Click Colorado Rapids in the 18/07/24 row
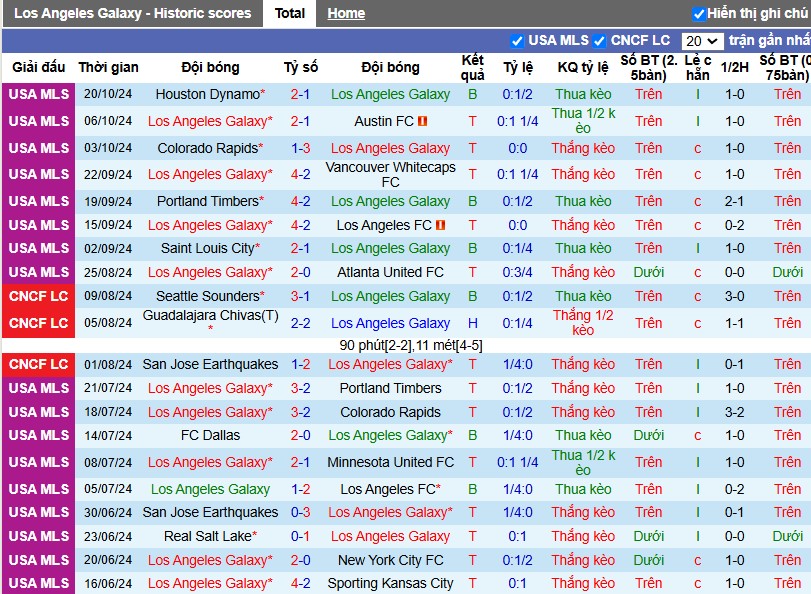This screenshot has width=811, height=594. 391,412
